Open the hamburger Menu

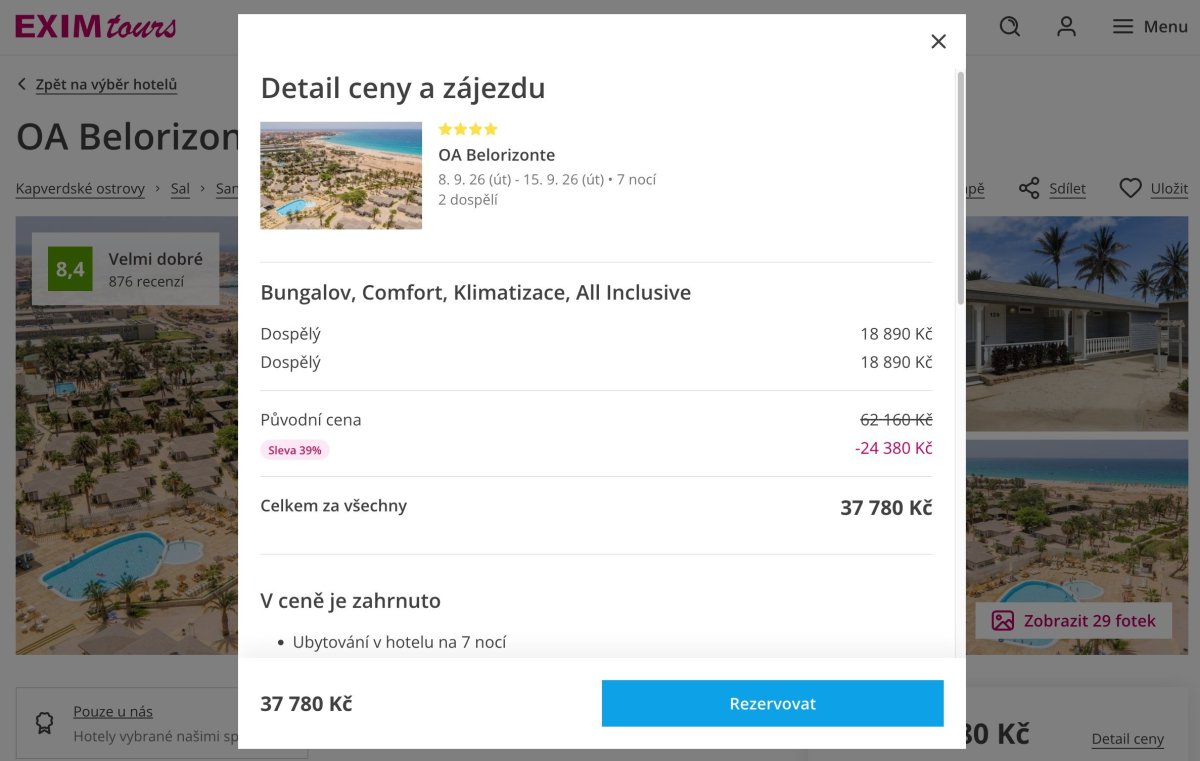click(1150, 27)
